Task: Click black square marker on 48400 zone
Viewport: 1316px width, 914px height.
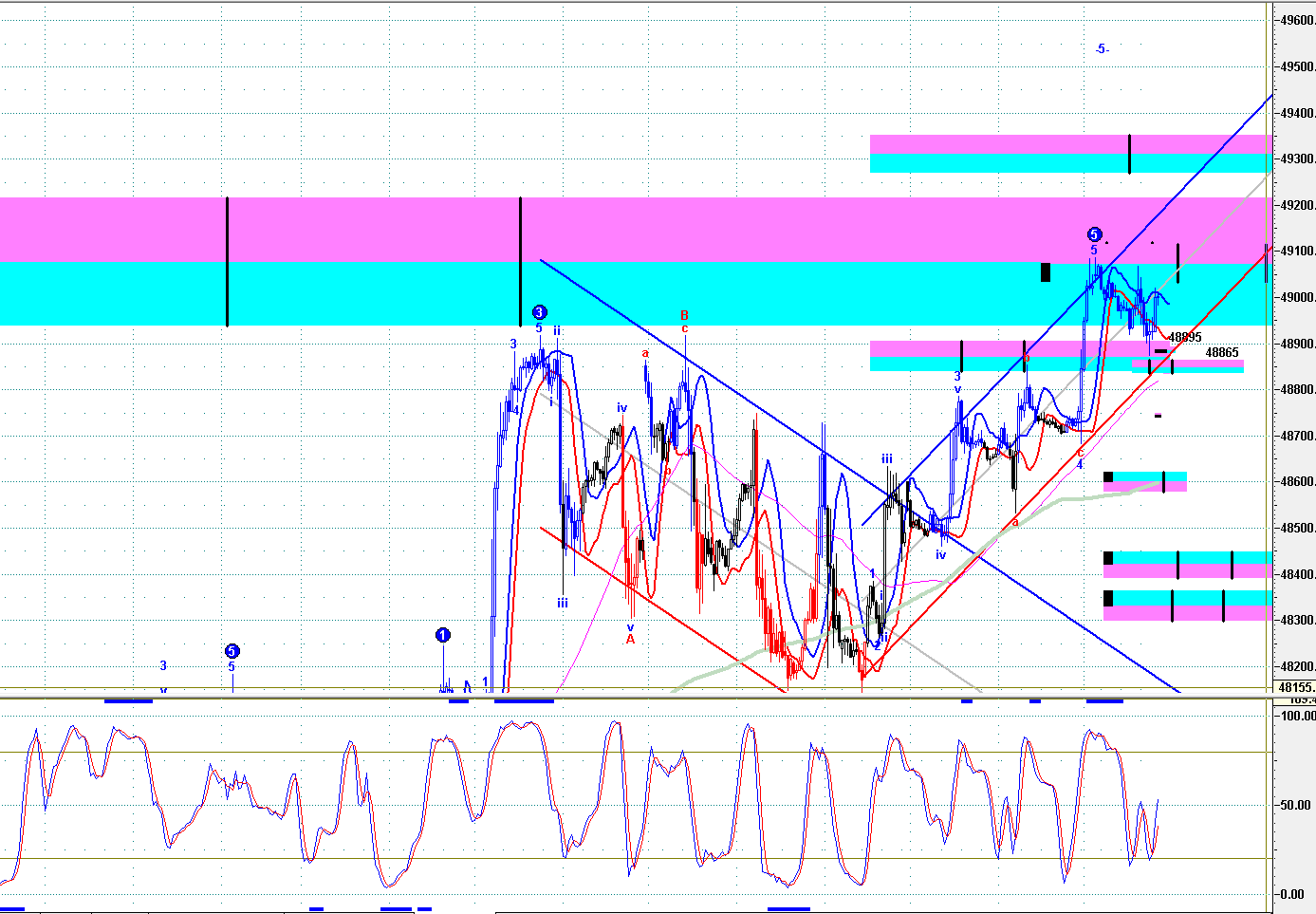Action: coord(1108,558)
